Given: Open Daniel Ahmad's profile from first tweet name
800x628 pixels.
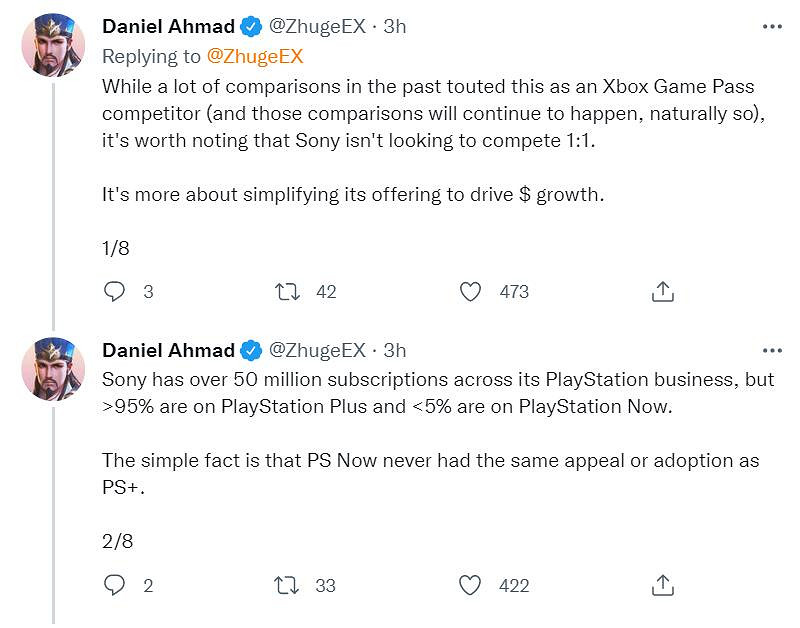Looking at the screenshot, I should 168,27.
